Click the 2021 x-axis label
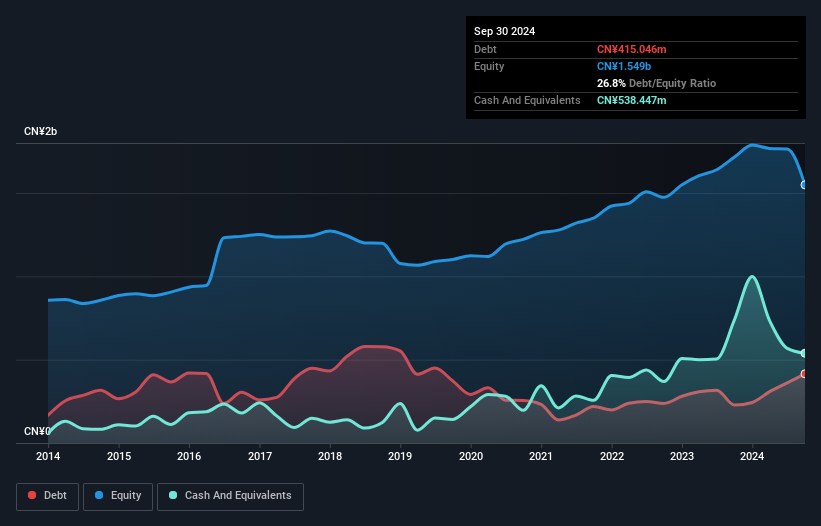Viewport: 821px width, 526px height. pyautogui.click(x=541, y=456)
